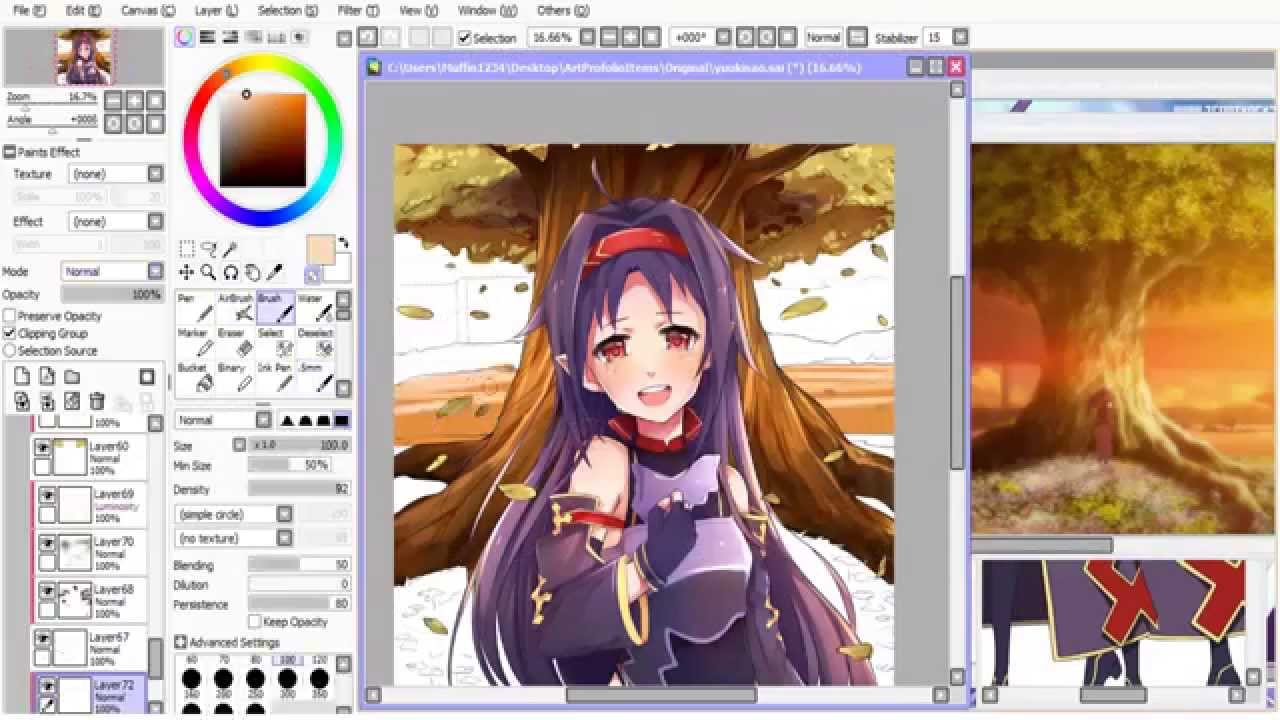Hide Layer69 with its eye icon
This screenshot has width=1280, height=720.
pyautogui.click(x=47, y=496)
